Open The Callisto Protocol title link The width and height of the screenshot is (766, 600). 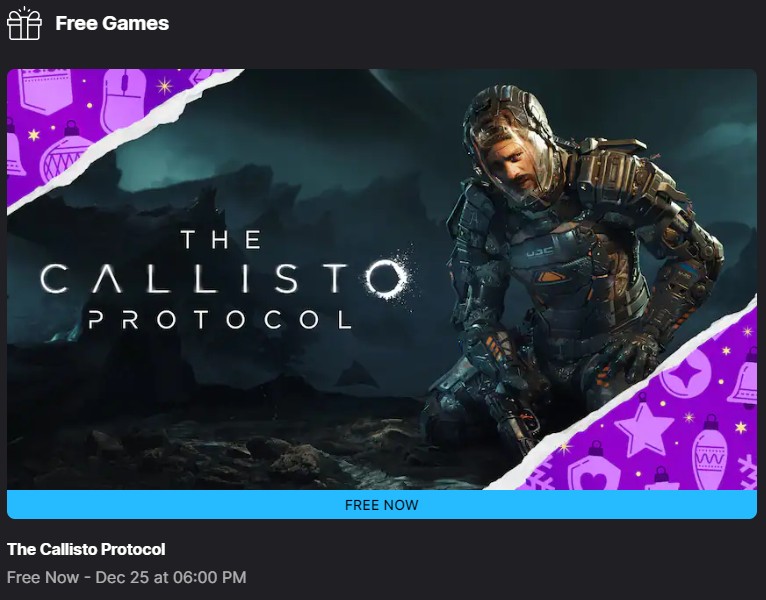pos(86,549)
